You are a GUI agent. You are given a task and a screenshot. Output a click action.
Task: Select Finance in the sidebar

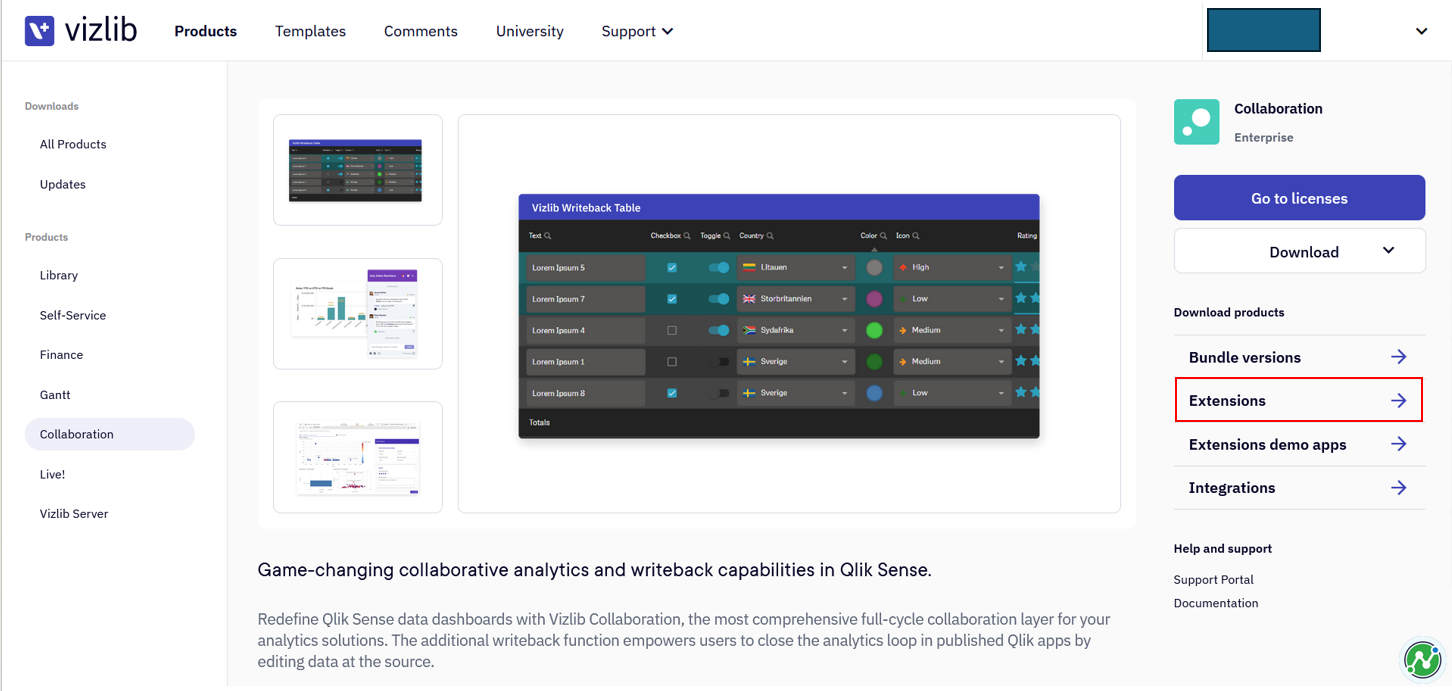61,355
